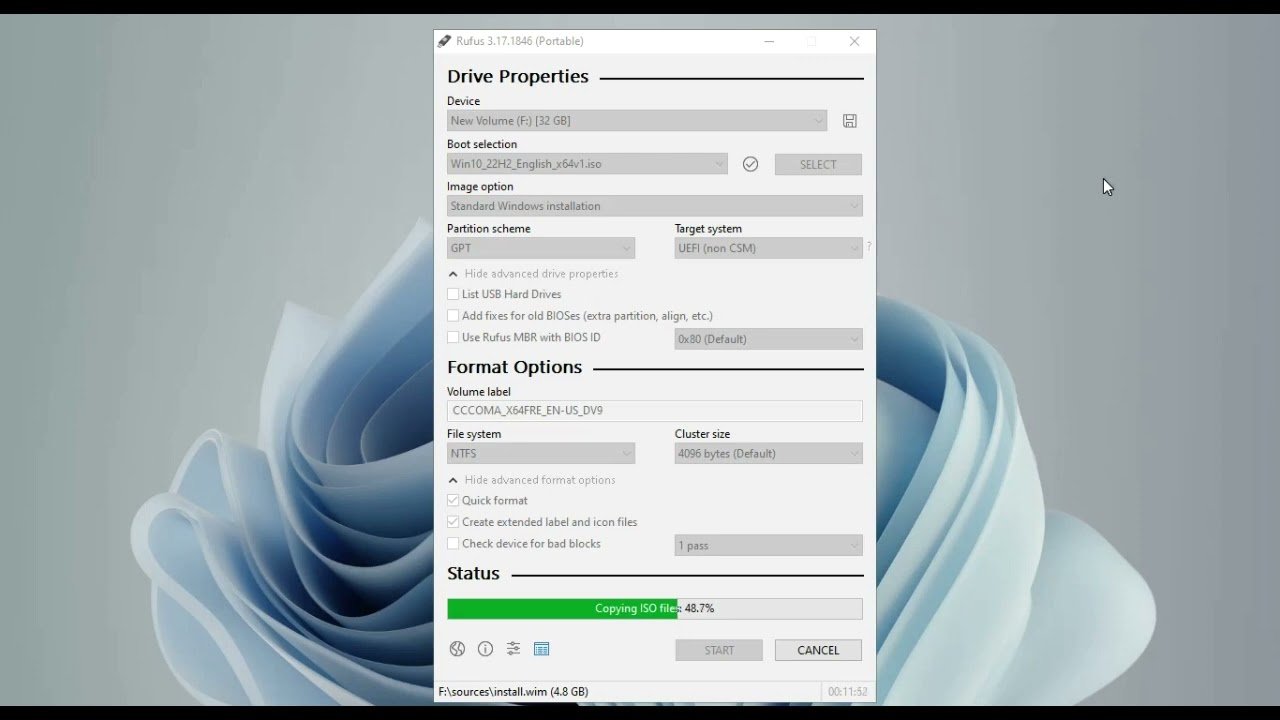Cancel the ISO copy operation
Image resolution: width=1280 pixels, height=720 pixels.
818,650
